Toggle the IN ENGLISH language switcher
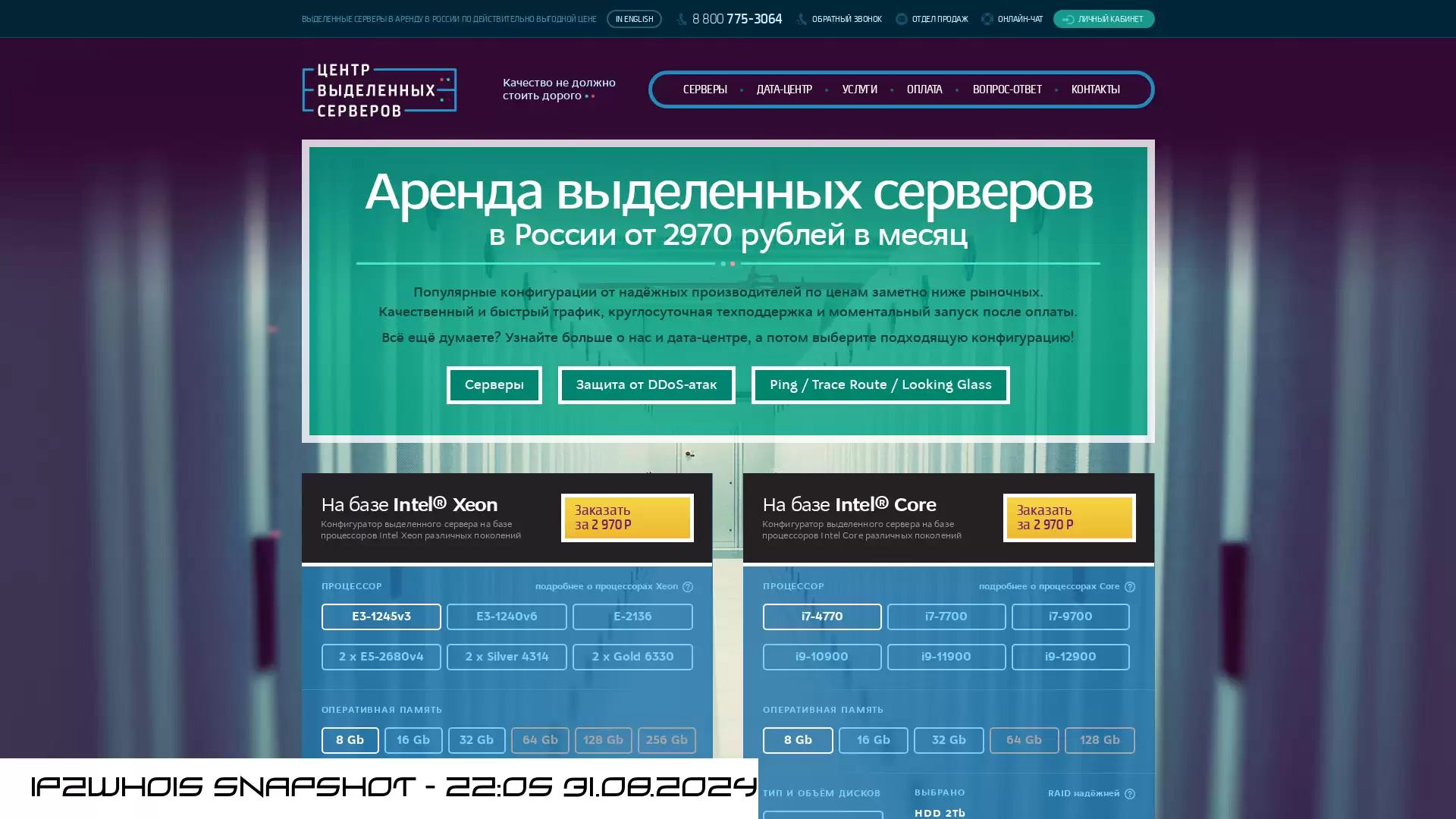 [x=634, y=19]
